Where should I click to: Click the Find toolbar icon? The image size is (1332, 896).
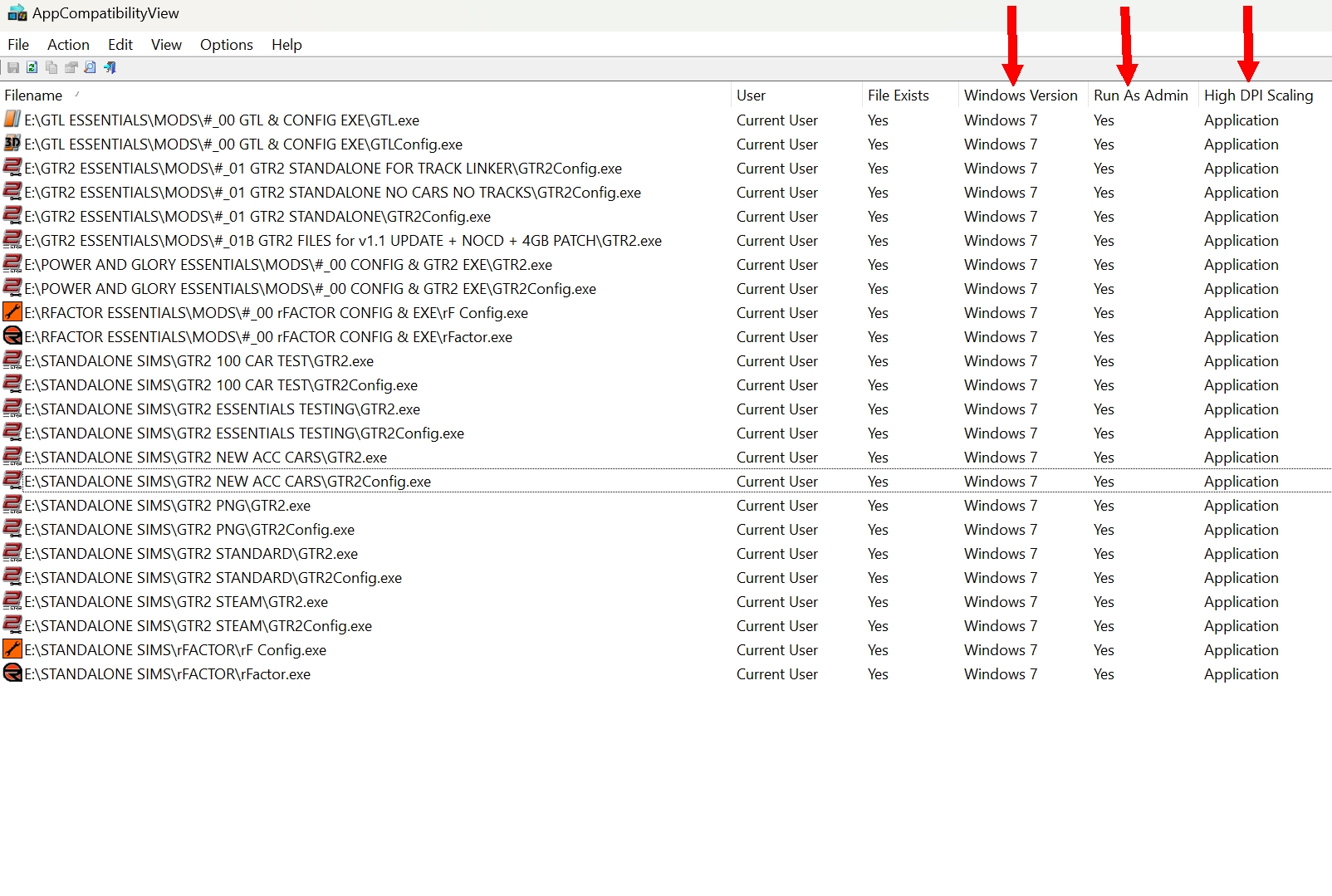pos(91,68)
